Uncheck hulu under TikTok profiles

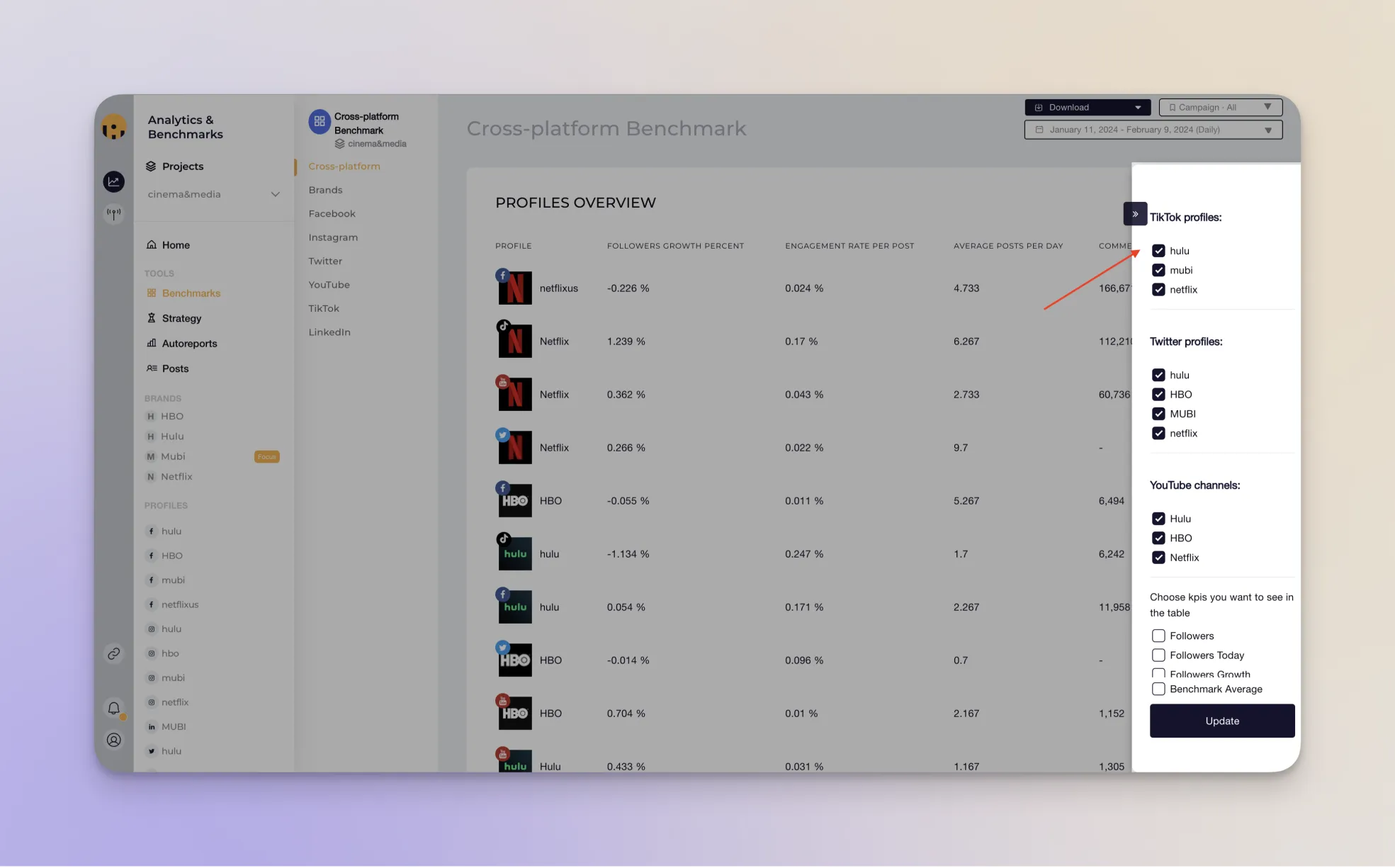click(1158, 251)
